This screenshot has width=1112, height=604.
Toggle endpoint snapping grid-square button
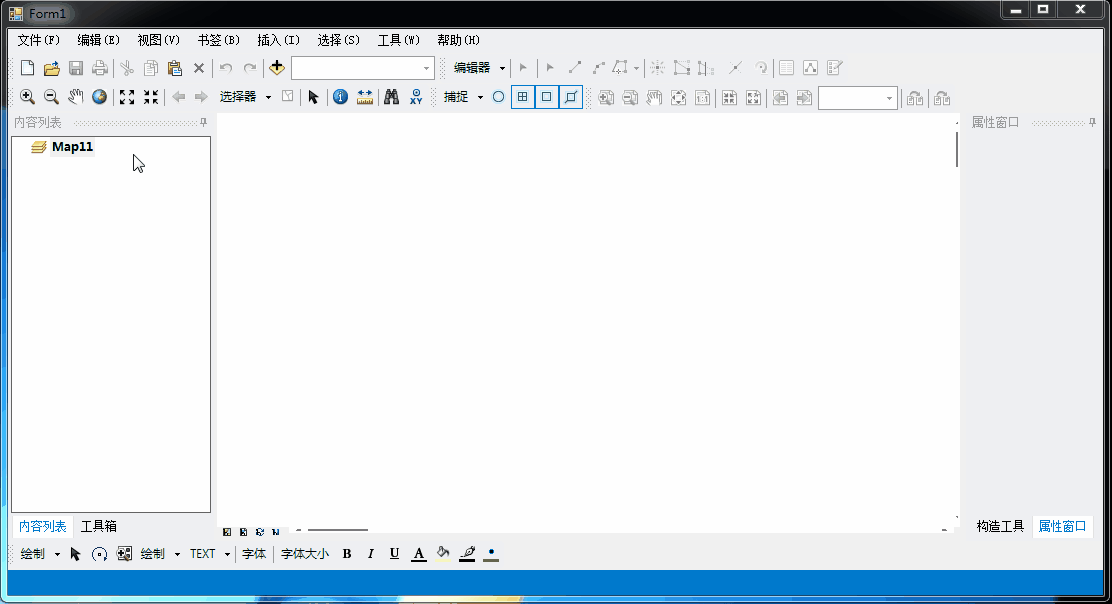pyautogui.click(x=523, y=97)
